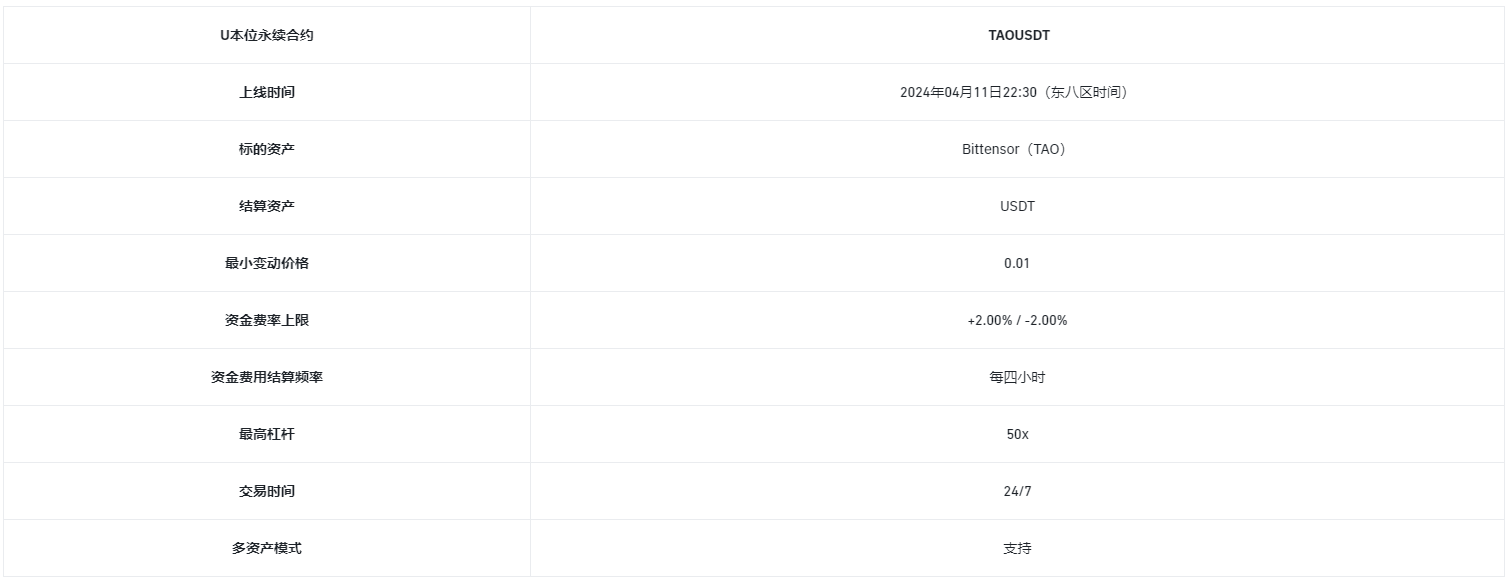
Task: Click the 结算资产 row label
Action: tap(266, 206)
